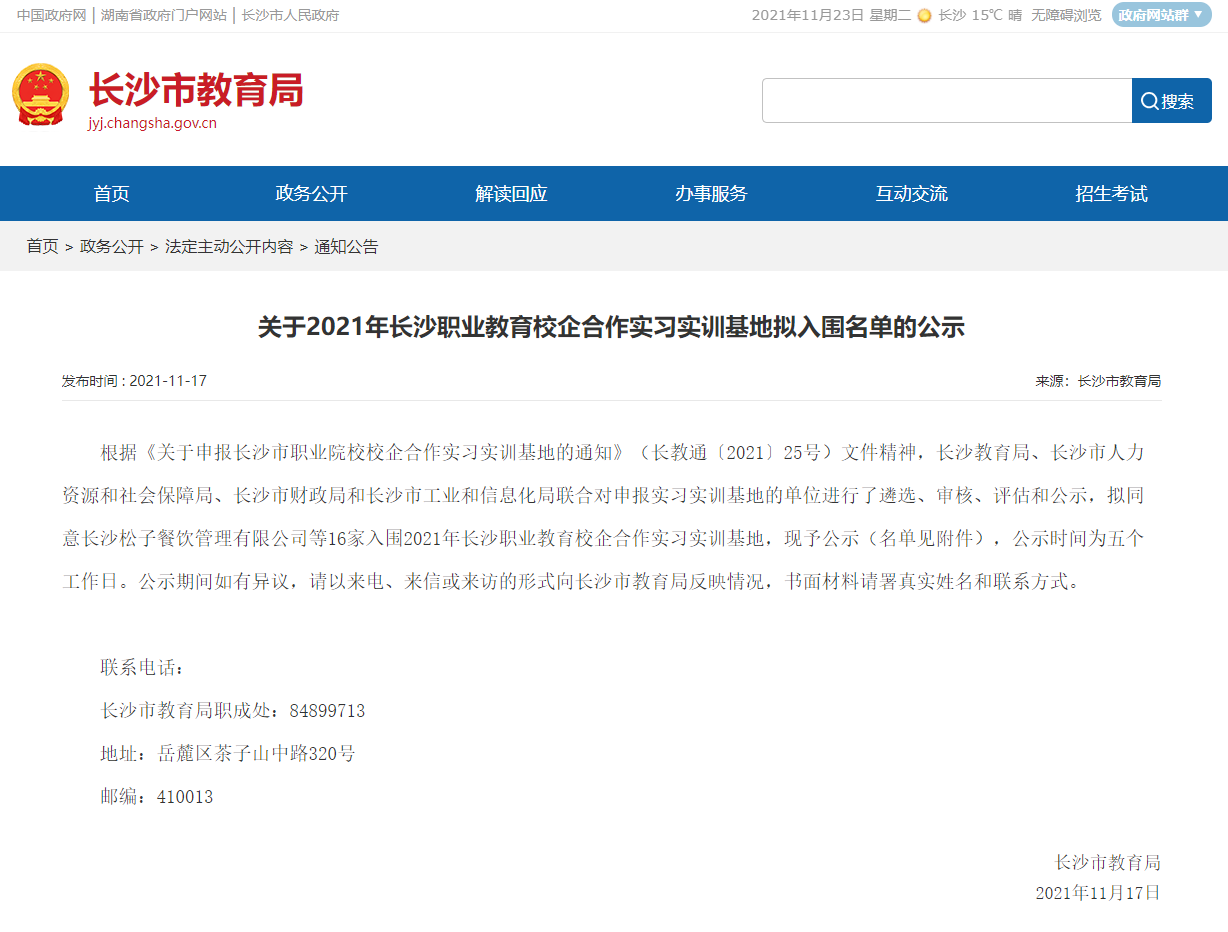Click the 中国政府网 top link

tap(51, 16)
